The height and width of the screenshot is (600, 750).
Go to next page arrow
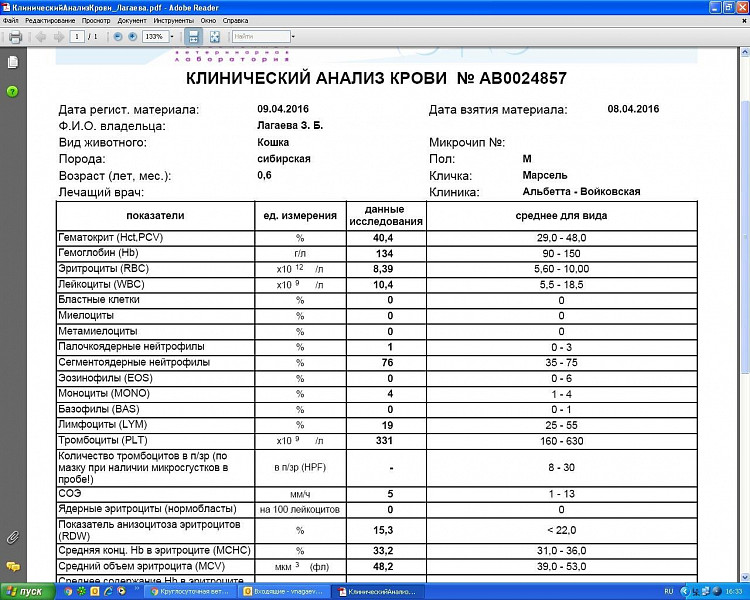click(x=57, y=36)
